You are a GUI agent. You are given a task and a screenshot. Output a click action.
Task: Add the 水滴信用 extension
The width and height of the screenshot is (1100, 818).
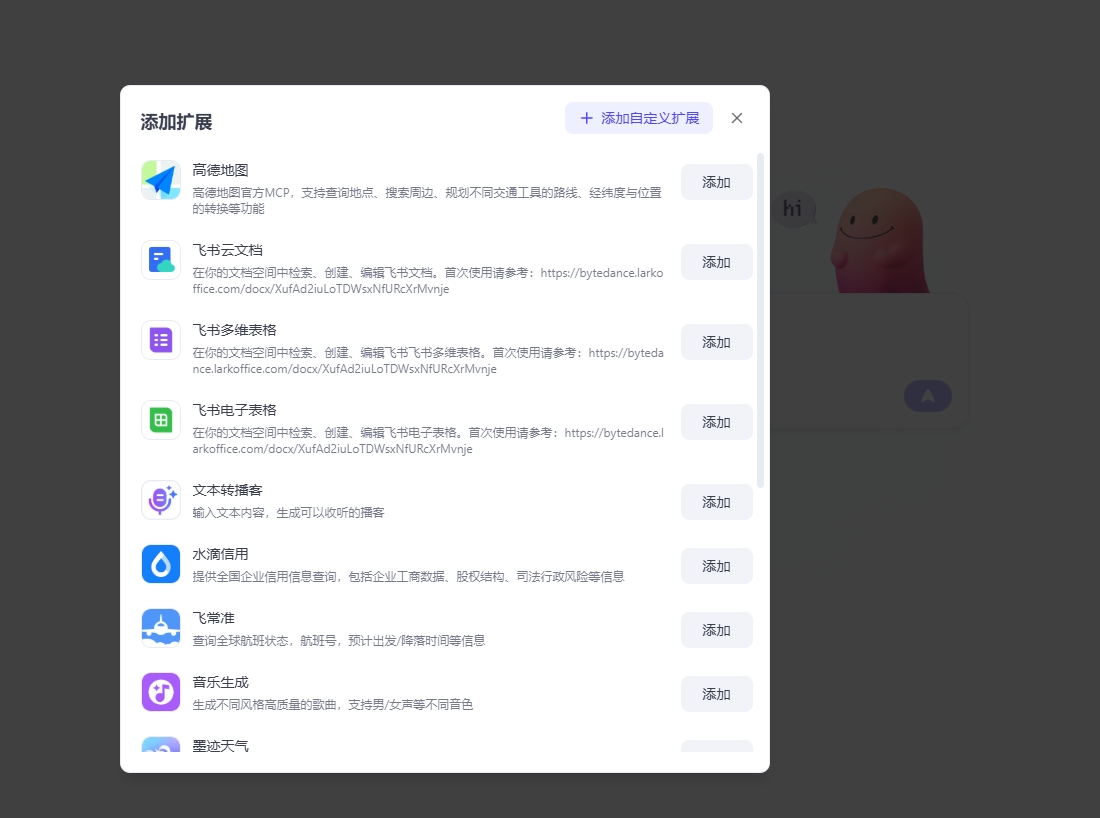point(716,566)
